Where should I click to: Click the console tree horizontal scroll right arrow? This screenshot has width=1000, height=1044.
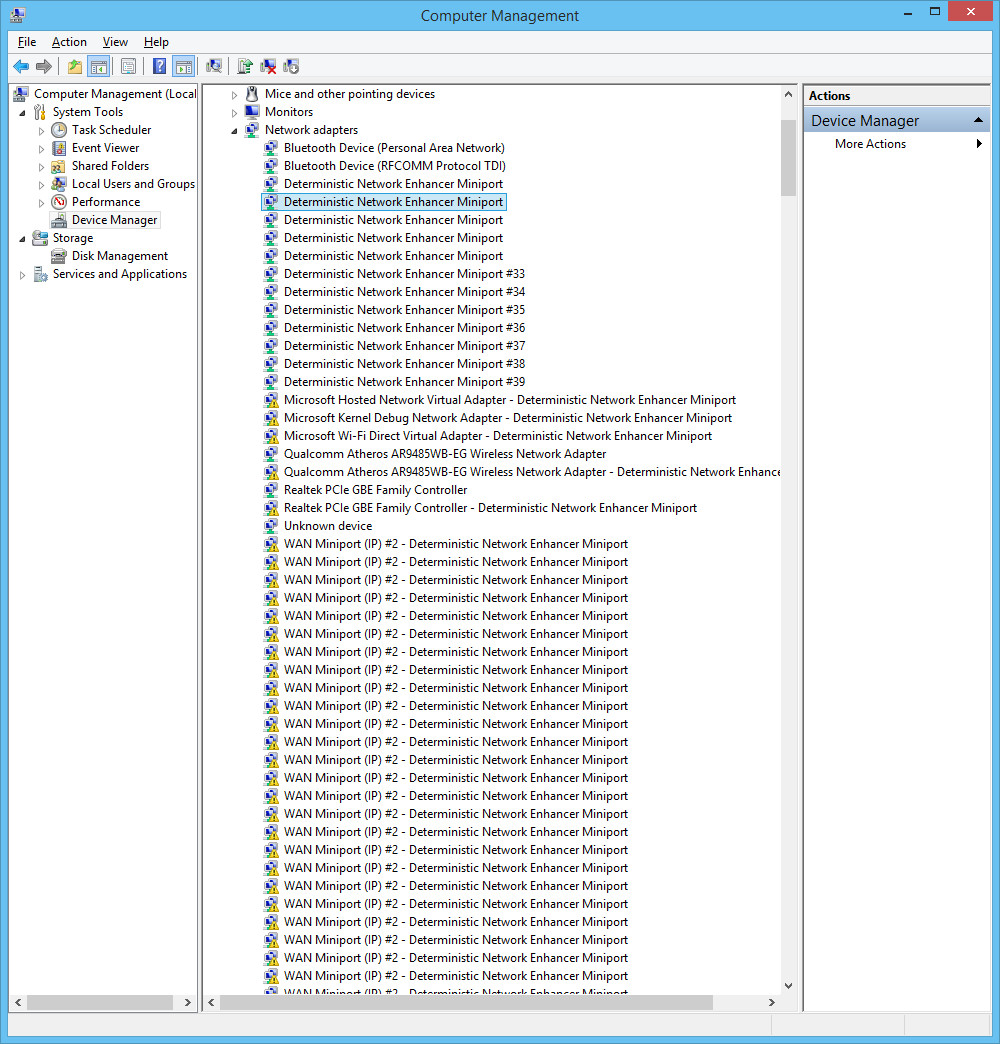(188, 1002)
